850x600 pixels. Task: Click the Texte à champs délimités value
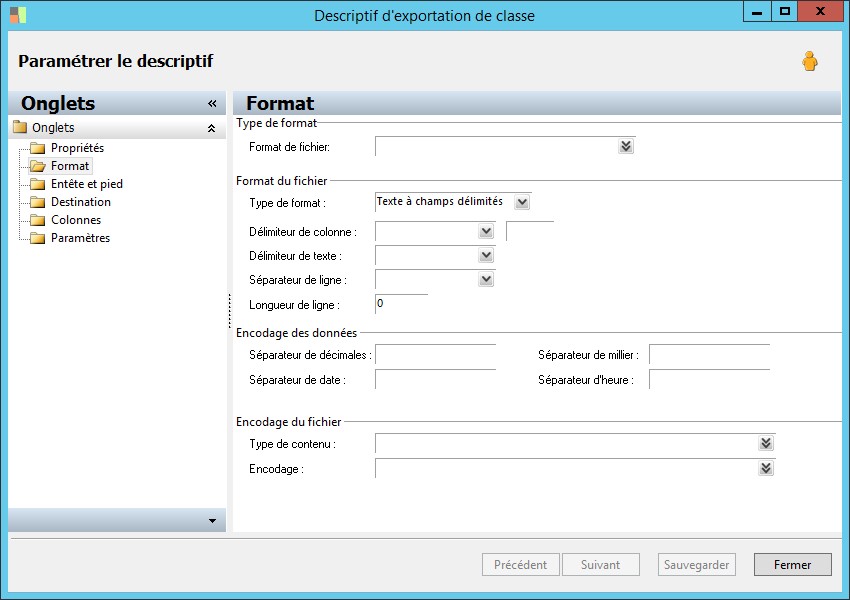(440, 201)
